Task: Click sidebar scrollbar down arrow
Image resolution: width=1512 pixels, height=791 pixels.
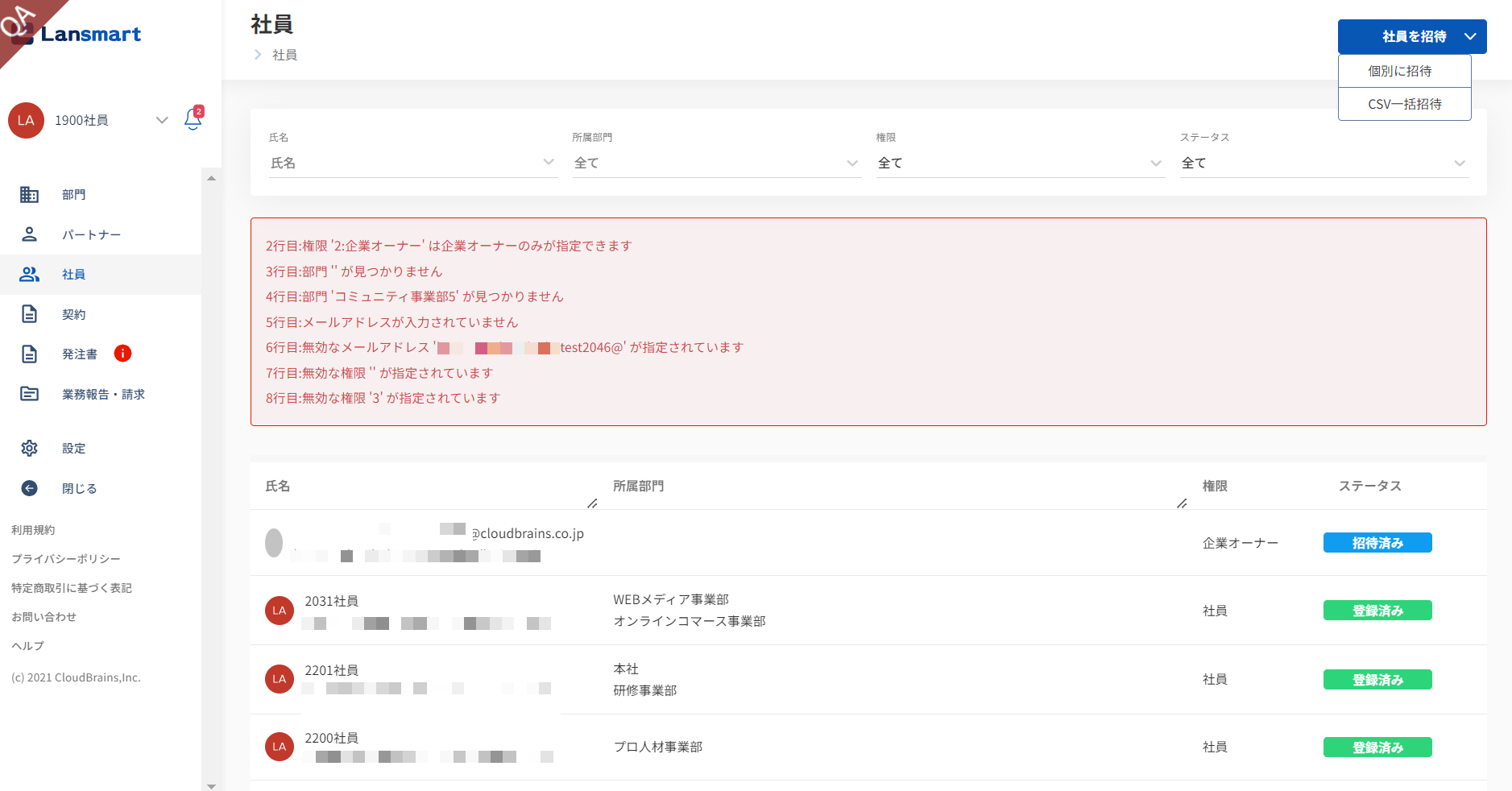Action: pos(211,785)
